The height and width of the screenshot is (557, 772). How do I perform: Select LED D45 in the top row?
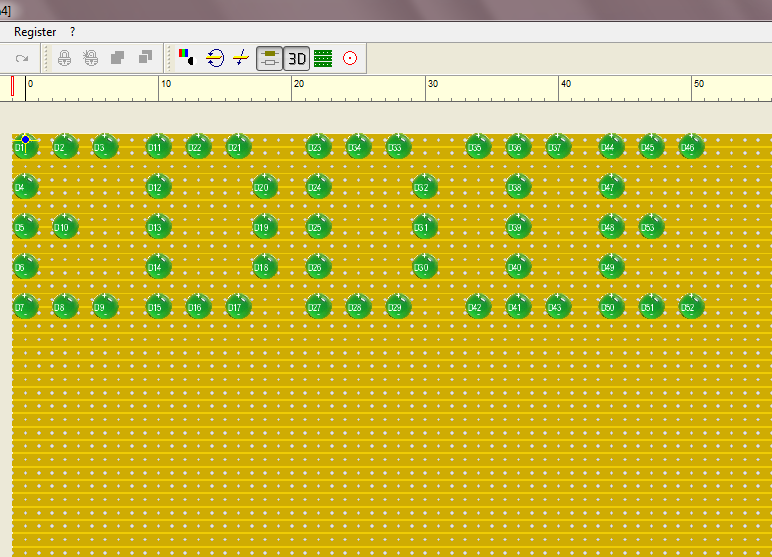651,146
